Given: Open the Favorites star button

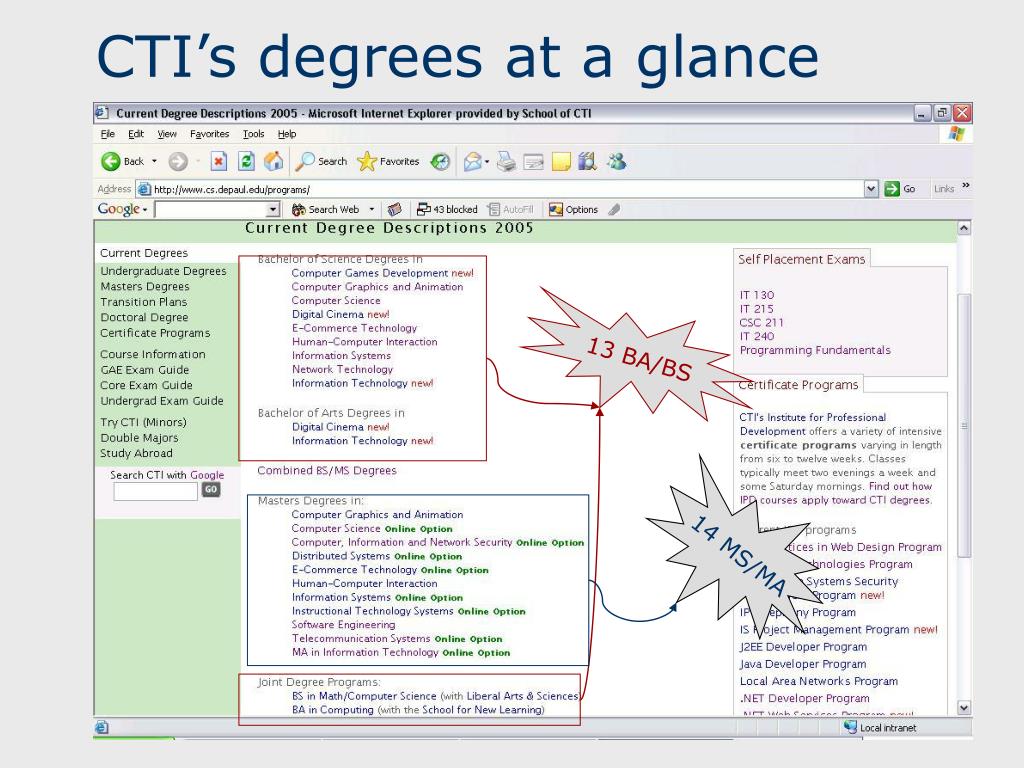Looking at the screenshot, I should coord(388,161).
